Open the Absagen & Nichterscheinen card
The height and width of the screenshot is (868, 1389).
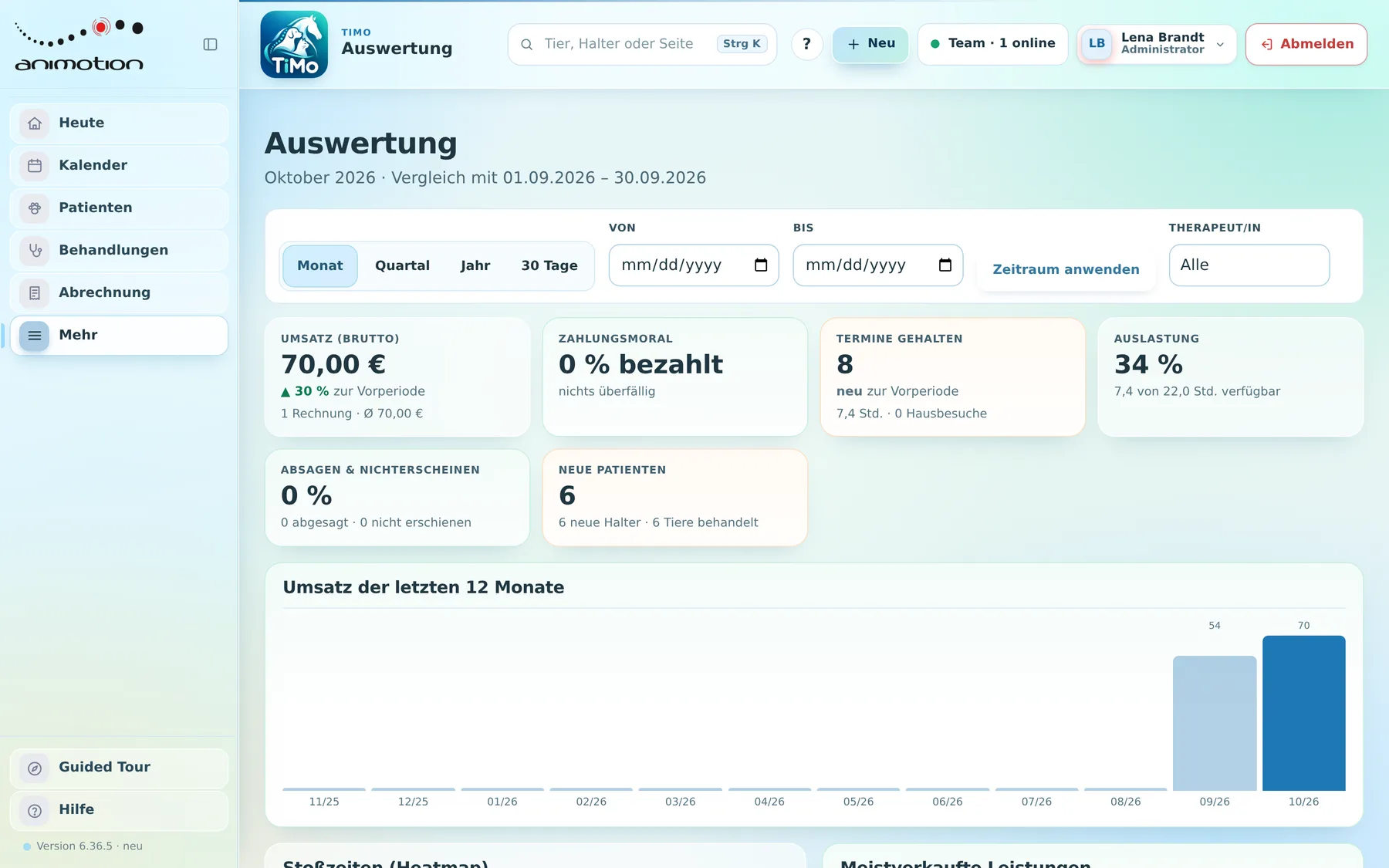tap(397, 498)
